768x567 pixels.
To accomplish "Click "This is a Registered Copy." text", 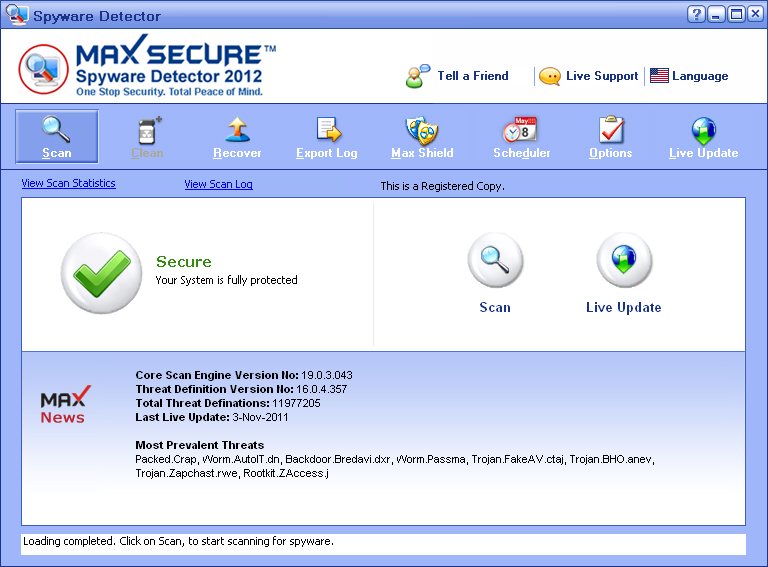I will [442, 186].
